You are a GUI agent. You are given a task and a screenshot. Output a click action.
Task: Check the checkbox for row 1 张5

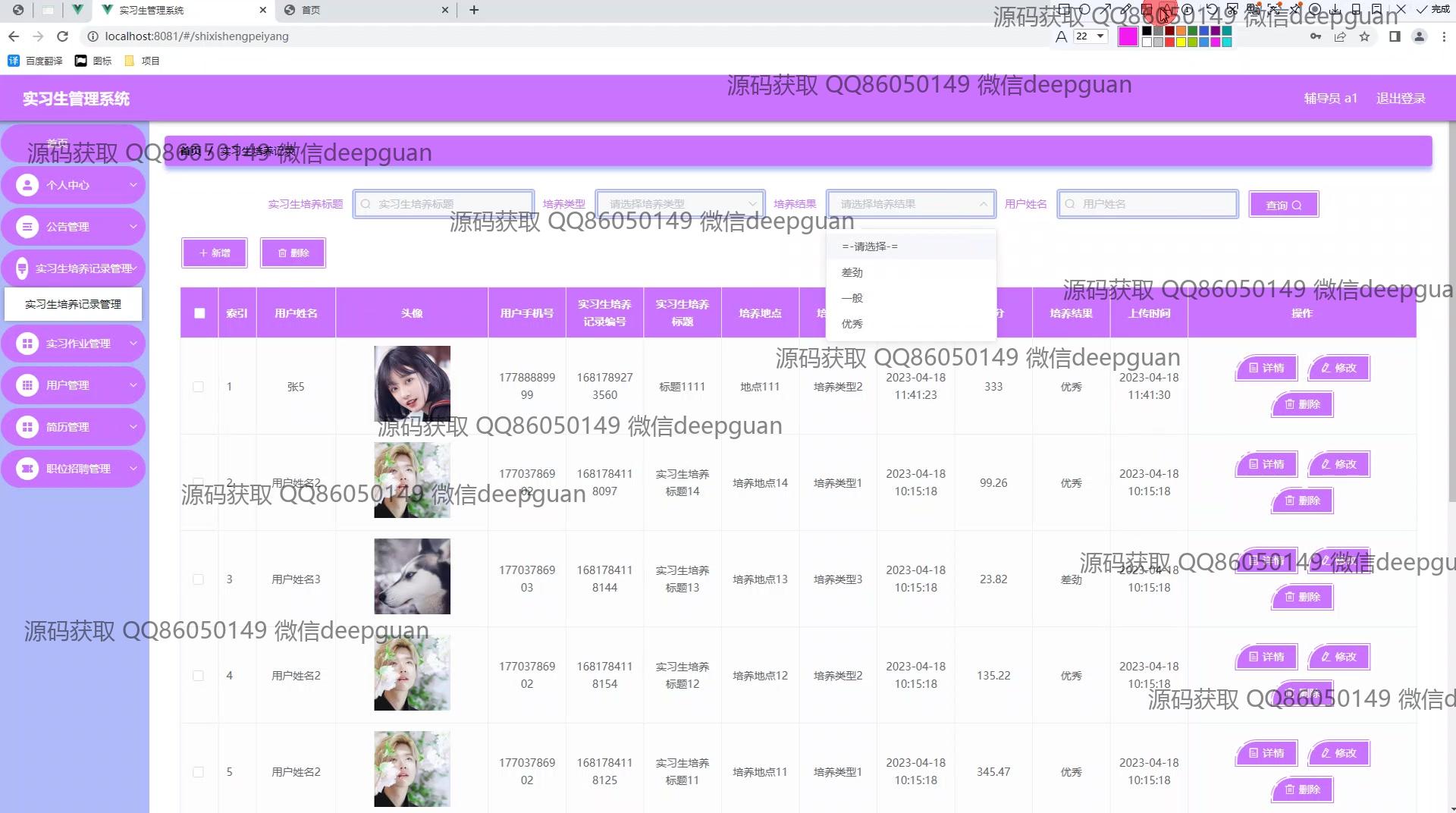tap(199, 387)
